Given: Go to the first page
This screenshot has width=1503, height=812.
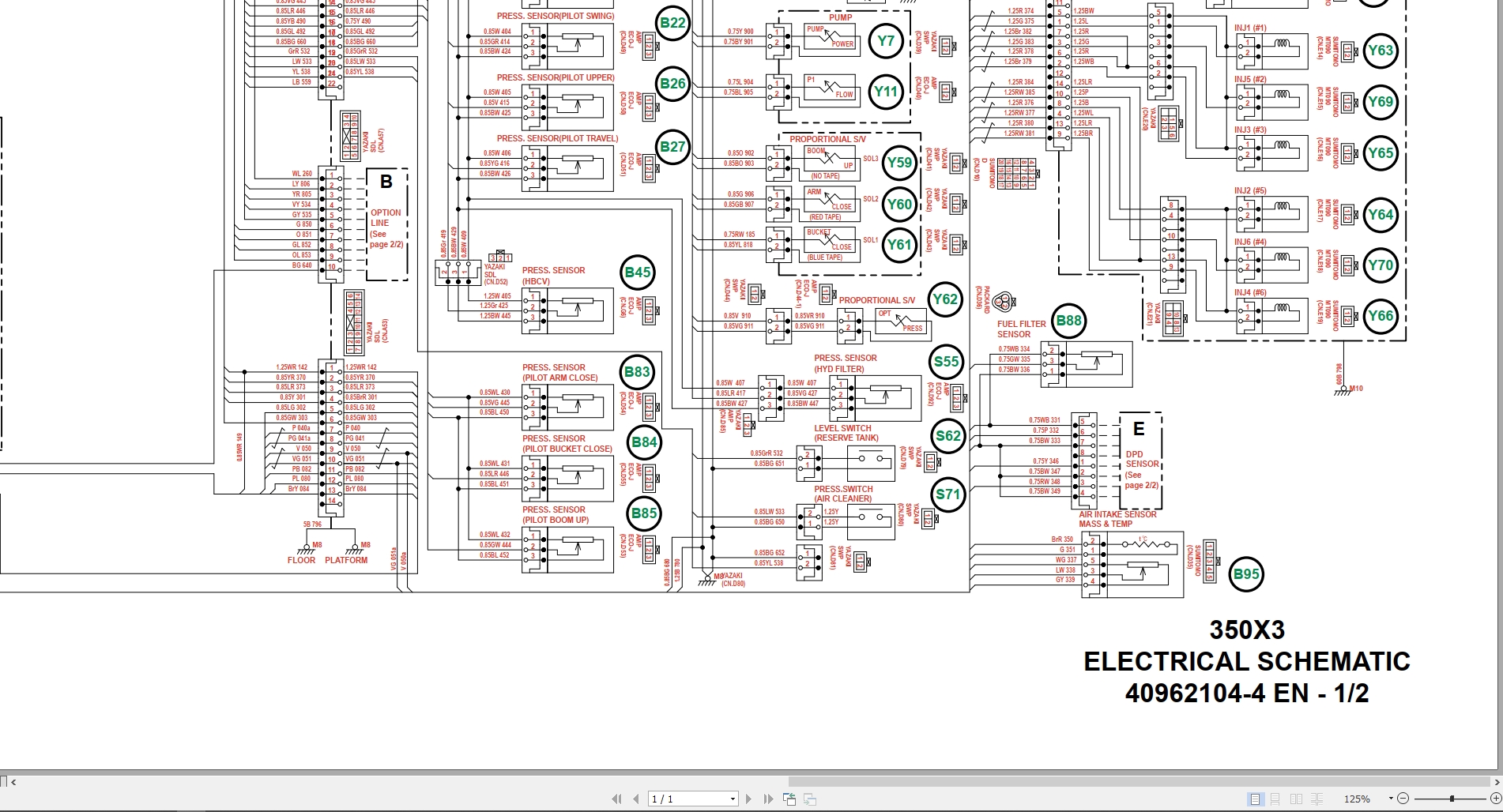Looking at the screenshot, I should click(618, 799).
